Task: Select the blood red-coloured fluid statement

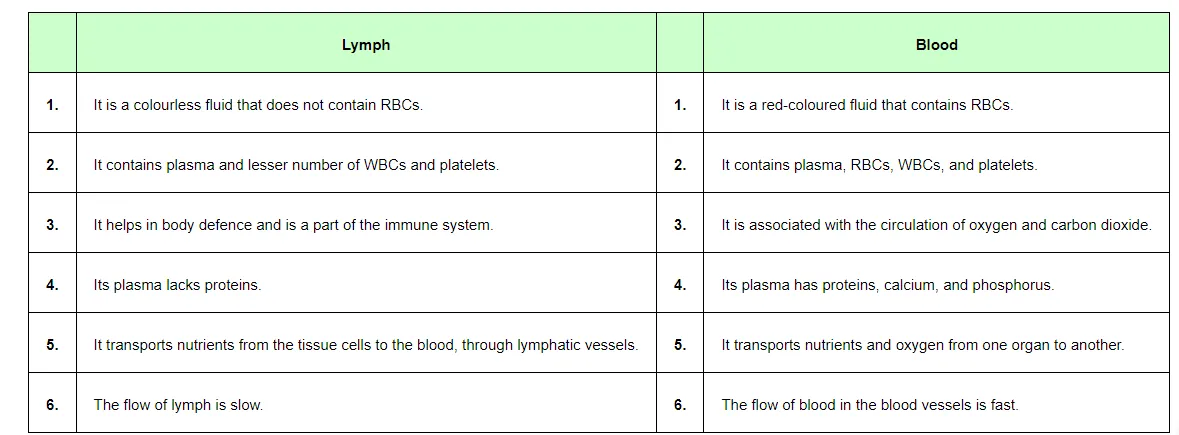Action: click(867, 105)
